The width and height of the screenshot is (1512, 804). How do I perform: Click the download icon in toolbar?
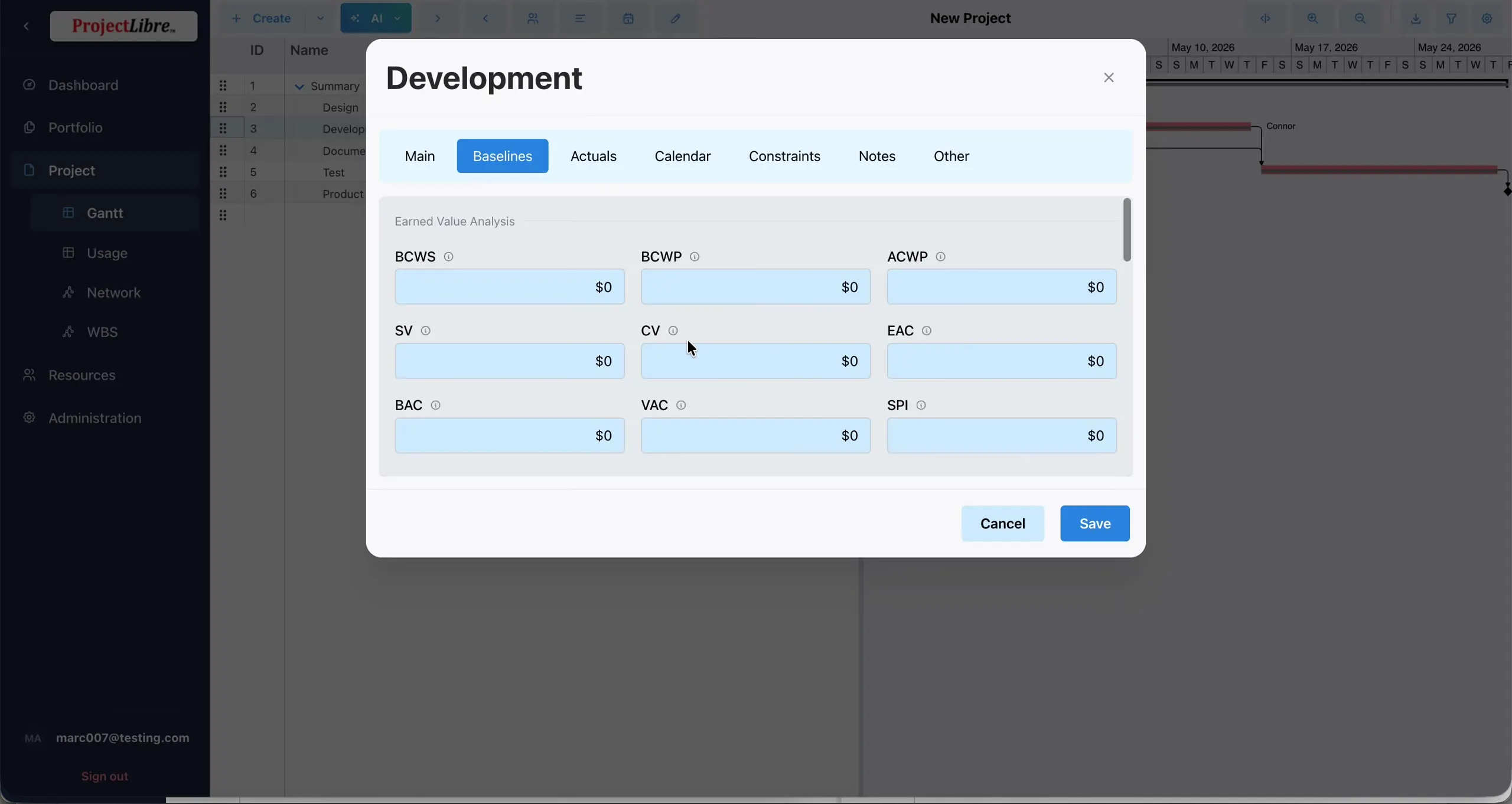tap(1416, 18)
